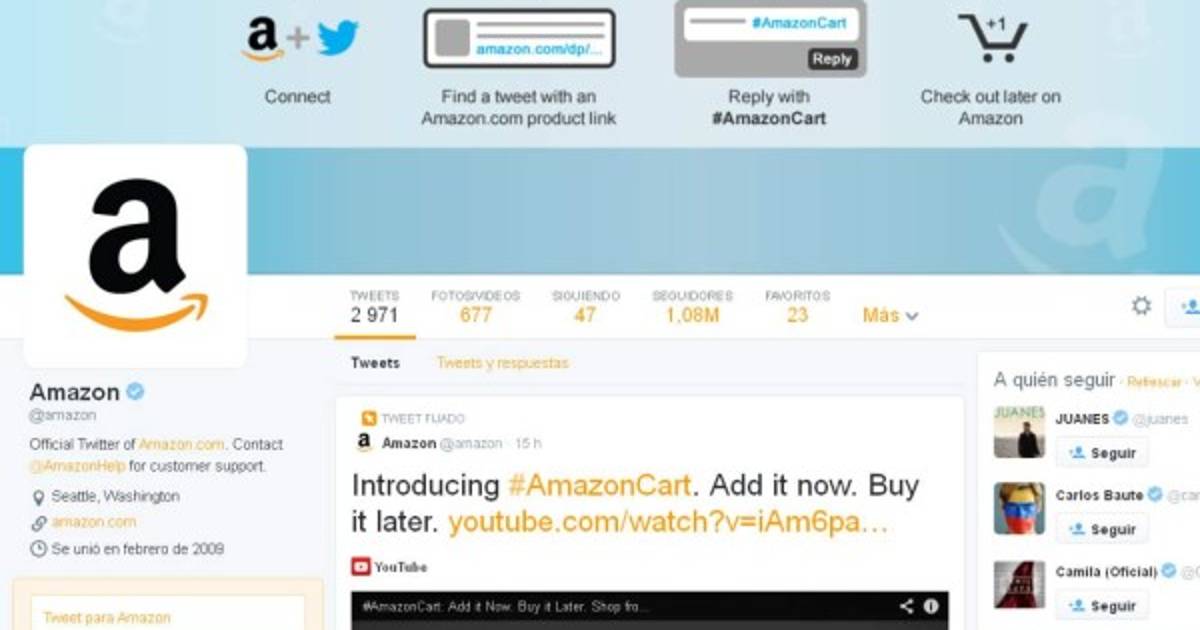Screen dimensions: 1200x630
Task: Click Amazon verified badge next to name
Action: (x=135, y=391)
